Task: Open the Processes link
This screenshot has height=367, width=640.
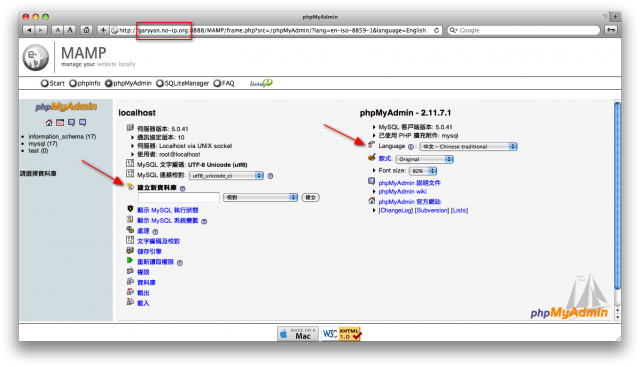Action: coord(143,231)
